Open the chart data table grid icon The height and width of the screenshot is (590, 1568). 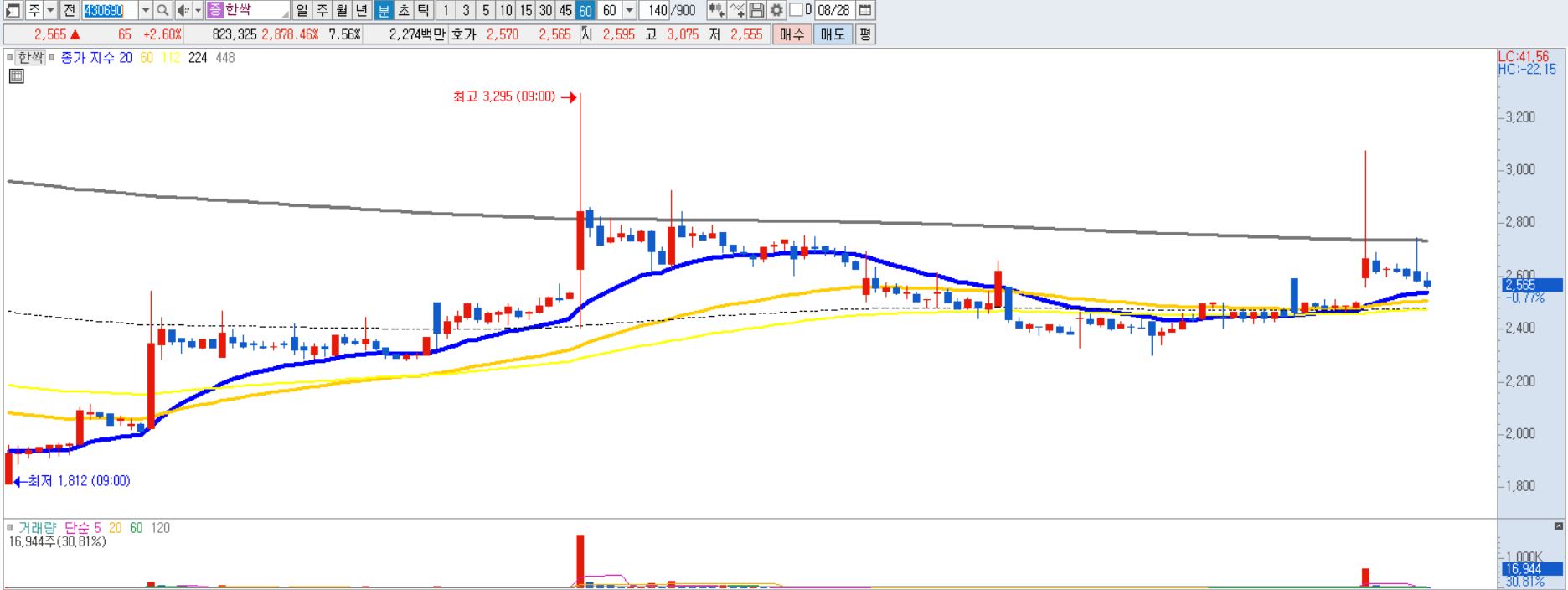[16, 76]
